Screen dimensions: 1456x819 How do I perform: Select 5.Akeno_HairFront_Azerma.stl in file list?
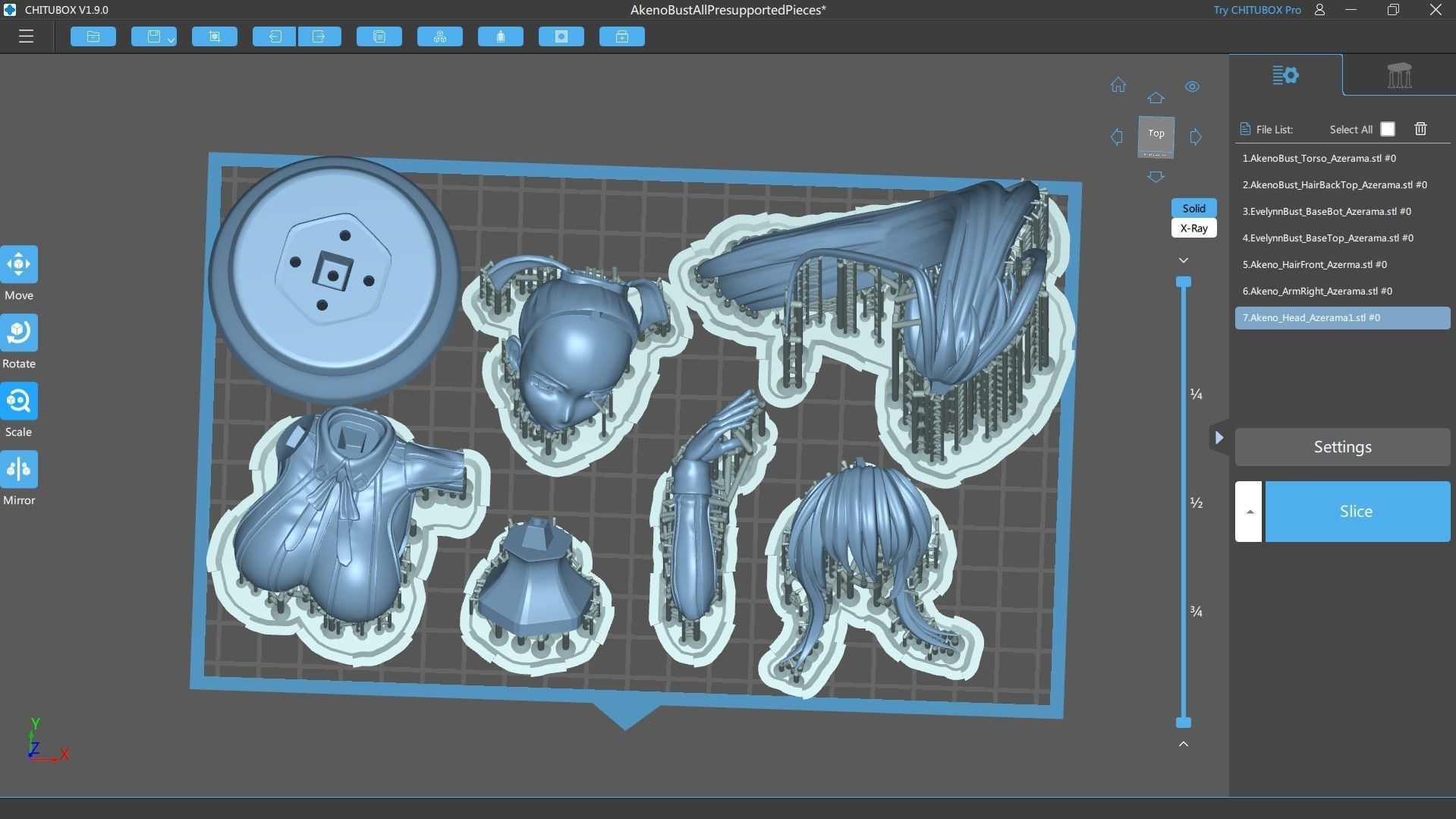pos(1342,265)
